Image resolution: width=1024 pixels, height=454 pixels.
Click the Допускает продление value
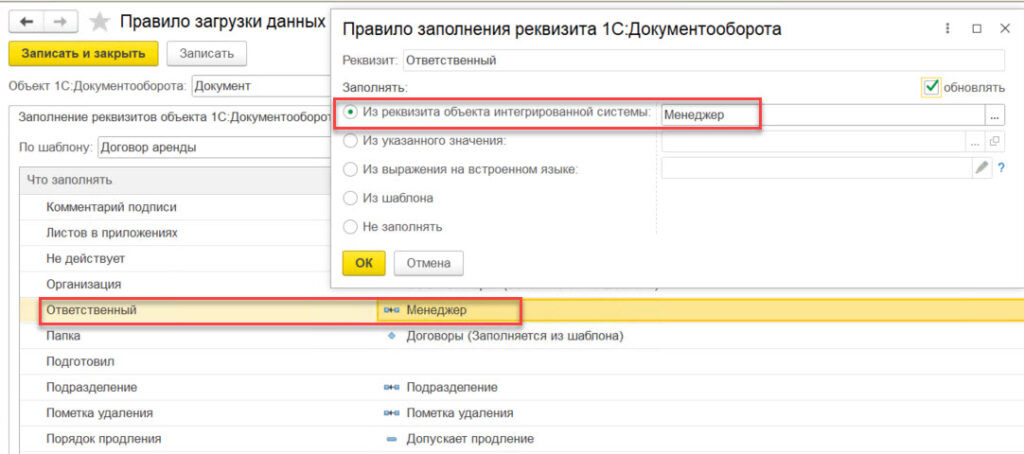tap(470, 439)
